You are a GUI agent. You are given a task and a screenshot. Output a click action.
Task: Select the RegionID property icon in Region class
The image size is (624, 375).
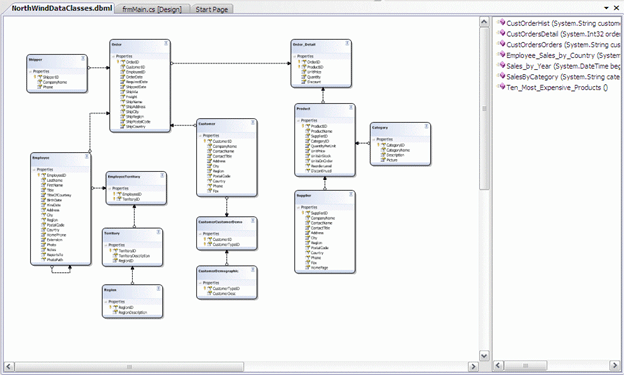coord(115,307)
